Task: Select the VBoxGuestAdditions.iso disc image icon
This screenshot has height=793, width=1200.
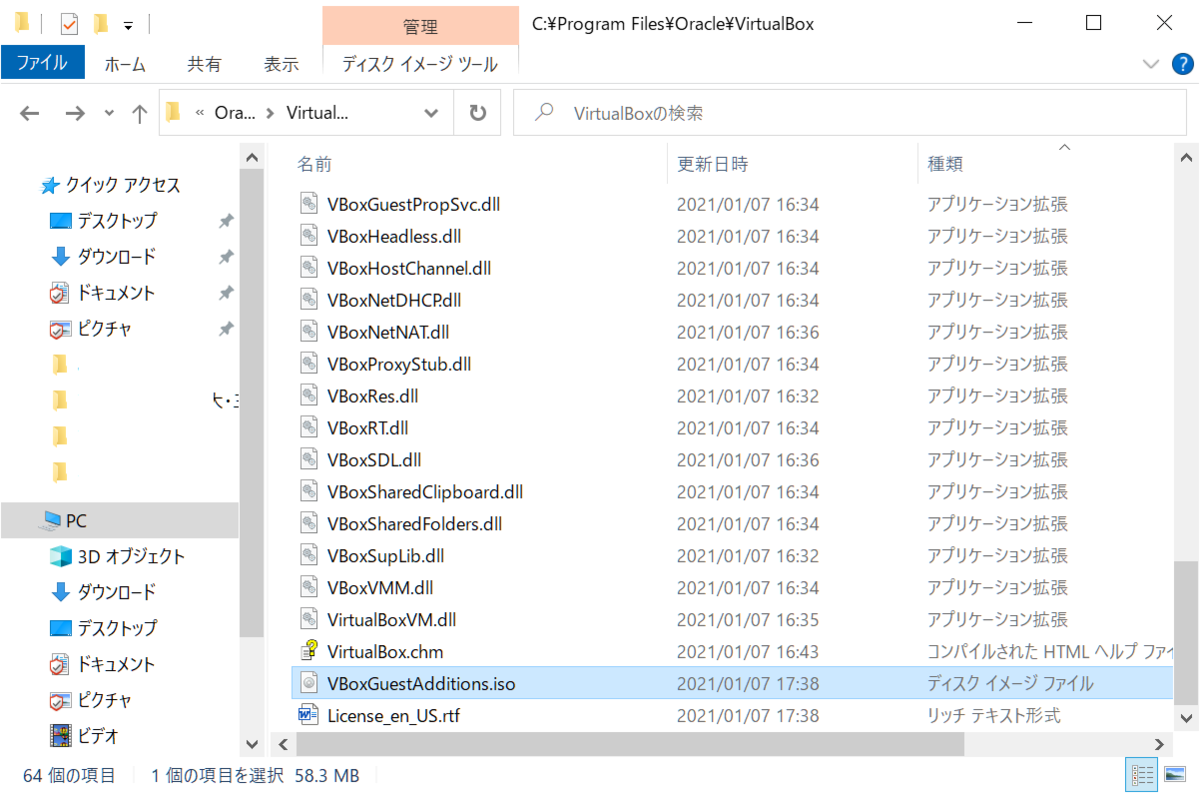Action: (309, 684)
